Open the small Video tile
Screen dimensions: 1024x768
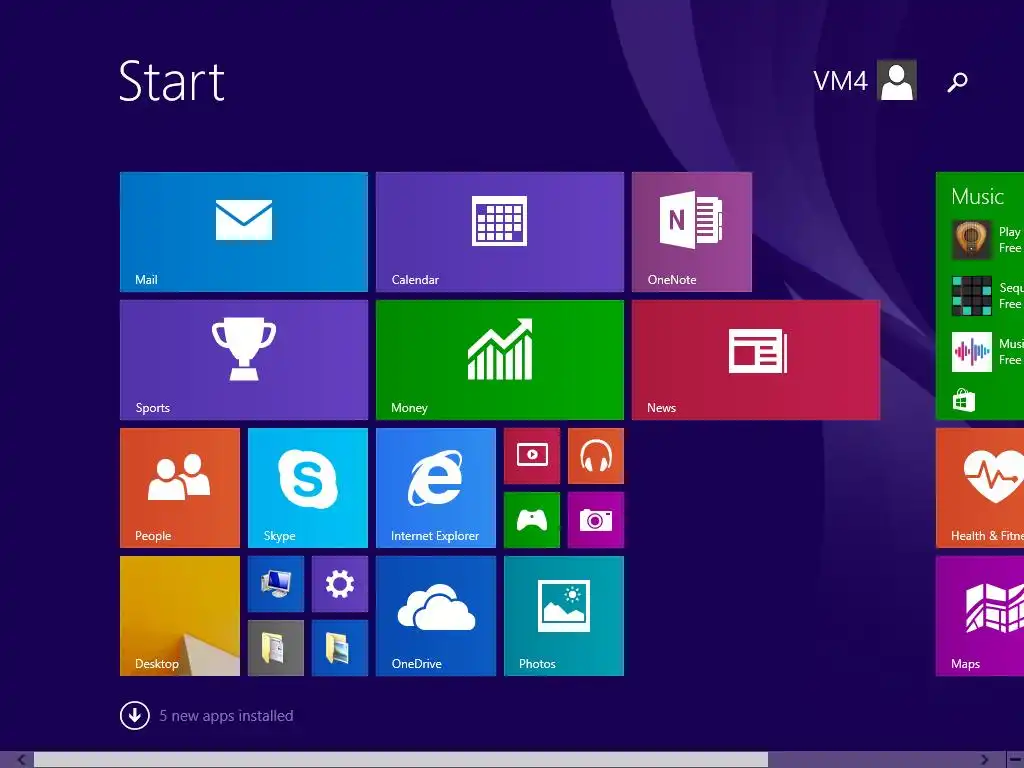[532, 456]
